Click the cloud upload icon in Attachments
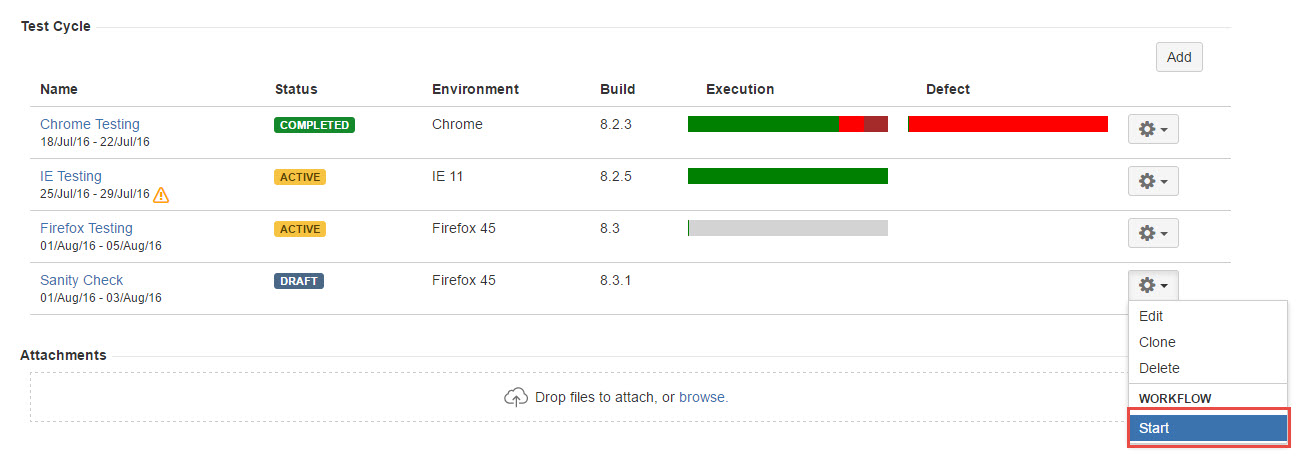The height and width of the screenshot is (456, 1315). (515, 398)
